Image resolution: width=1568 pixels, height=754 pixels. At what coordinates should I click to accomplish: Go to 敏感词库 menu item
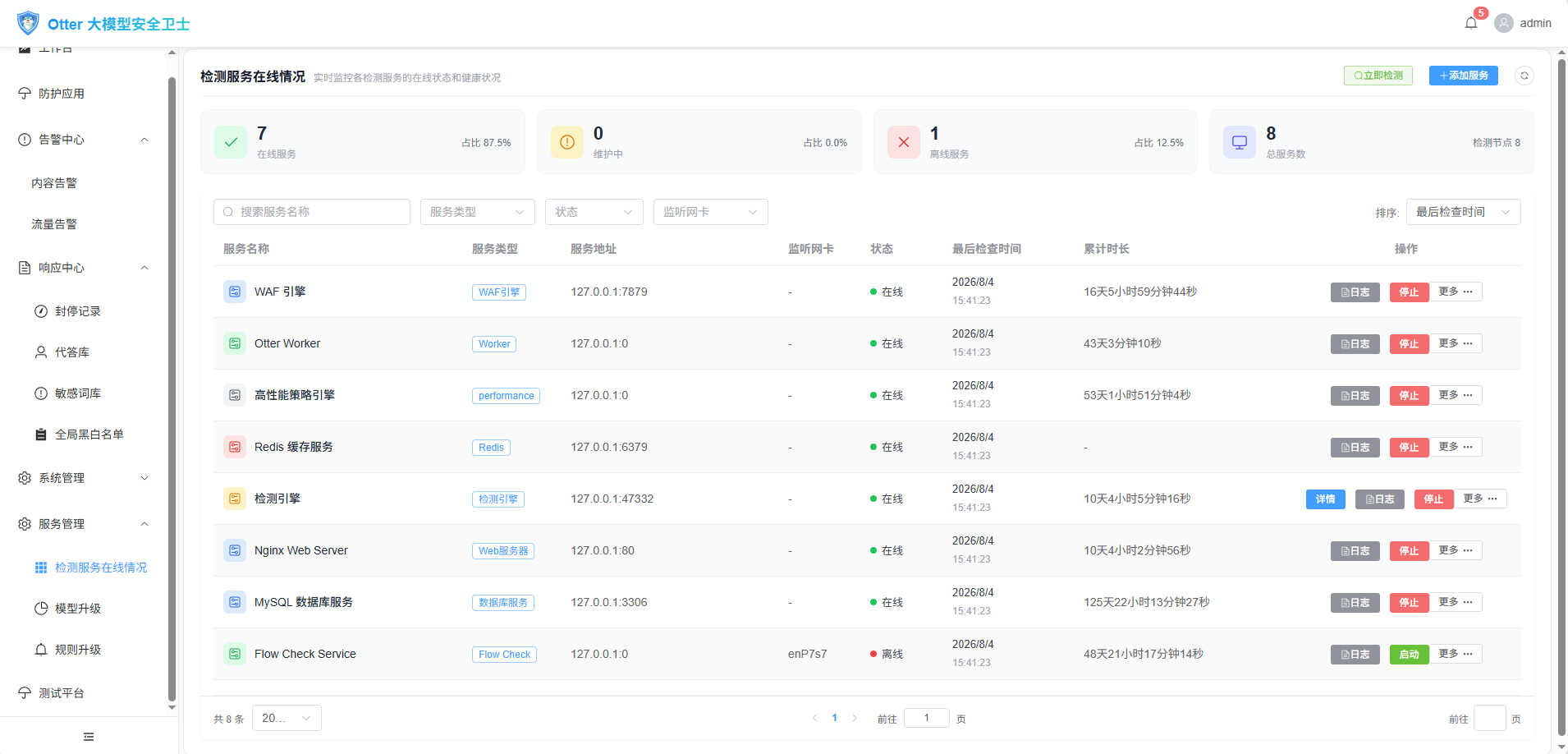78,393
